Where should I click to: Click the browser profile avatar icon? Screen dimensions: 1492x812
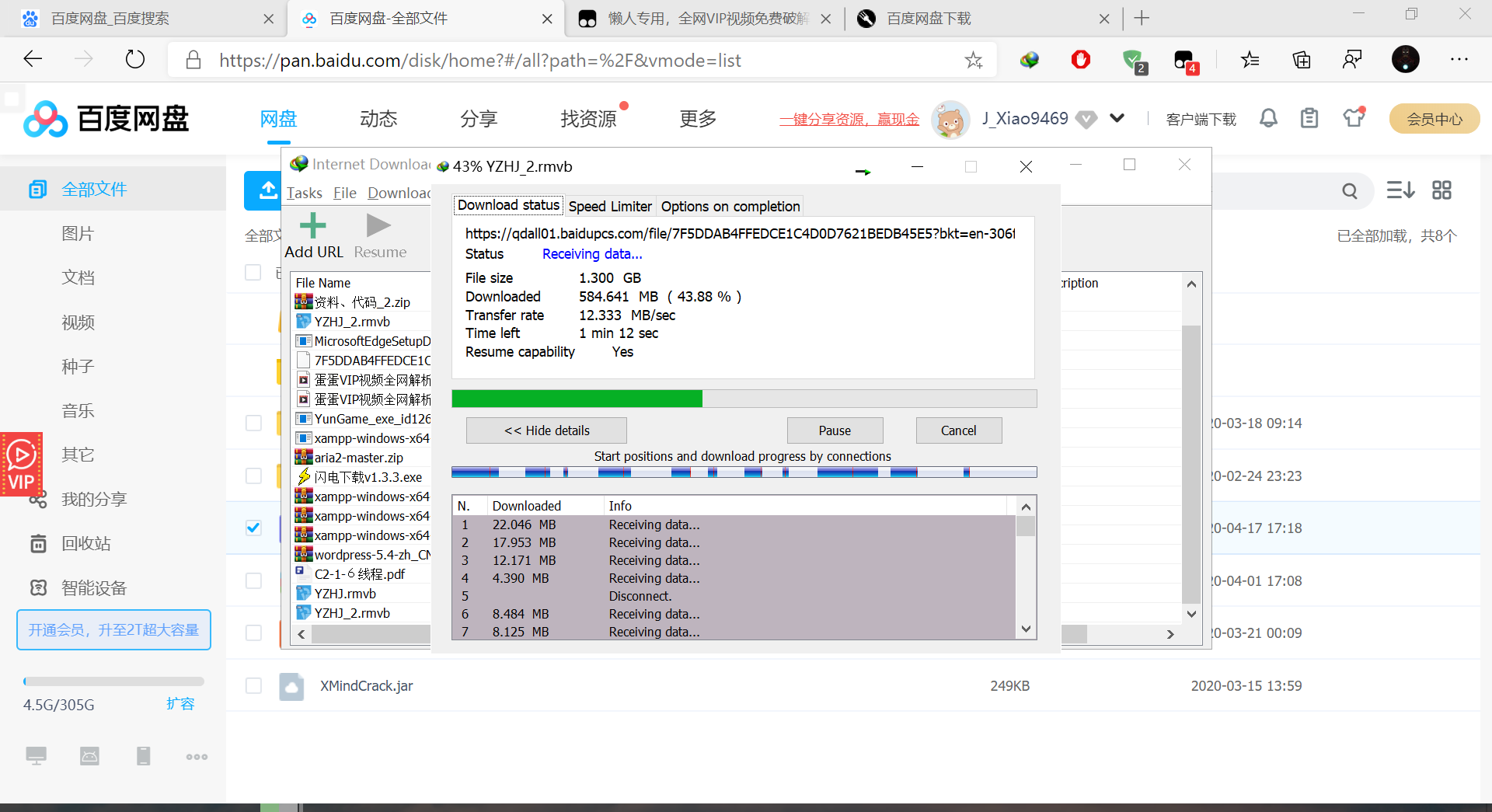[1405, 59]
